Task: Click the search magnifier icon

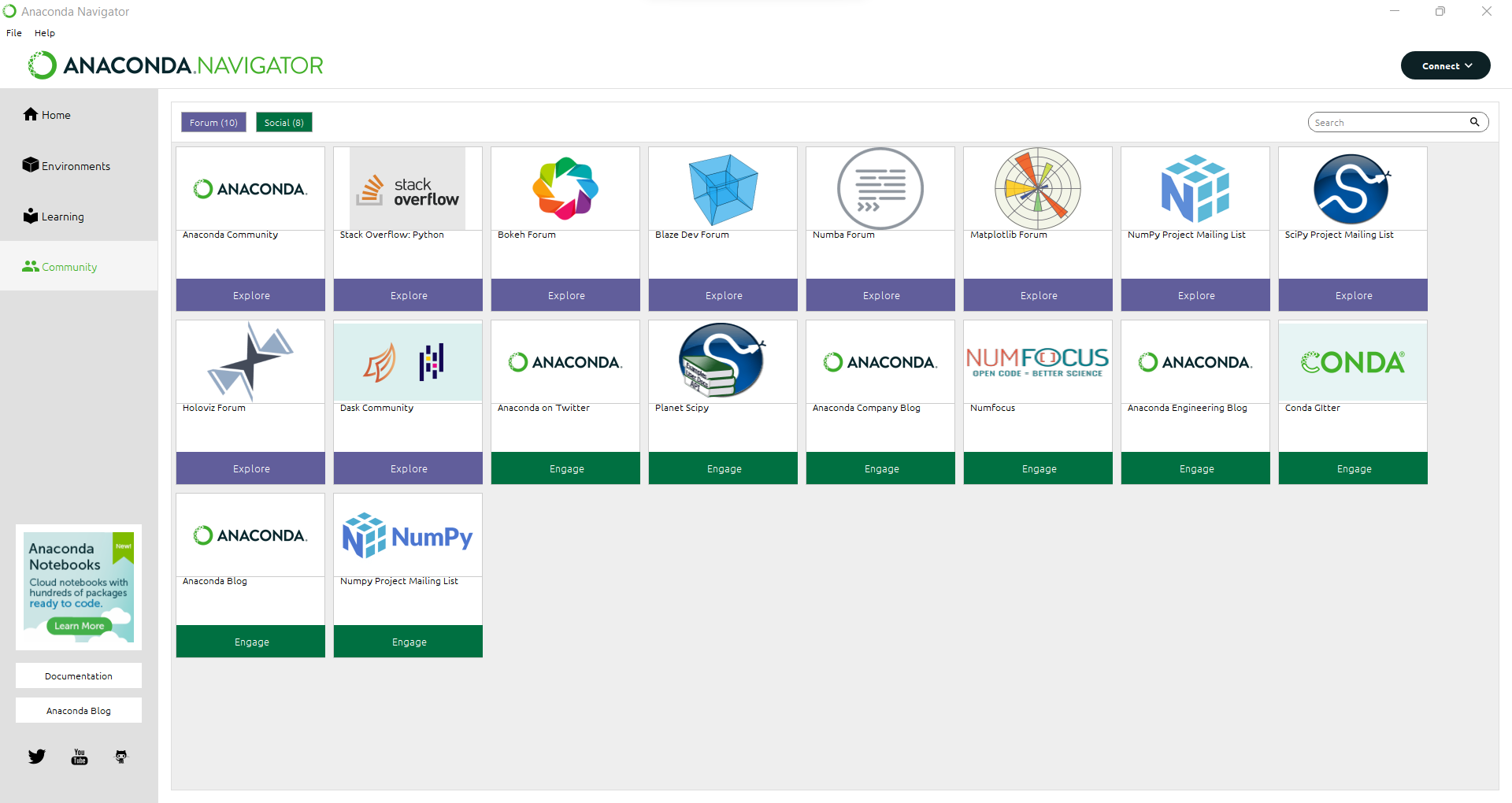Action: tap(1474, 122)
